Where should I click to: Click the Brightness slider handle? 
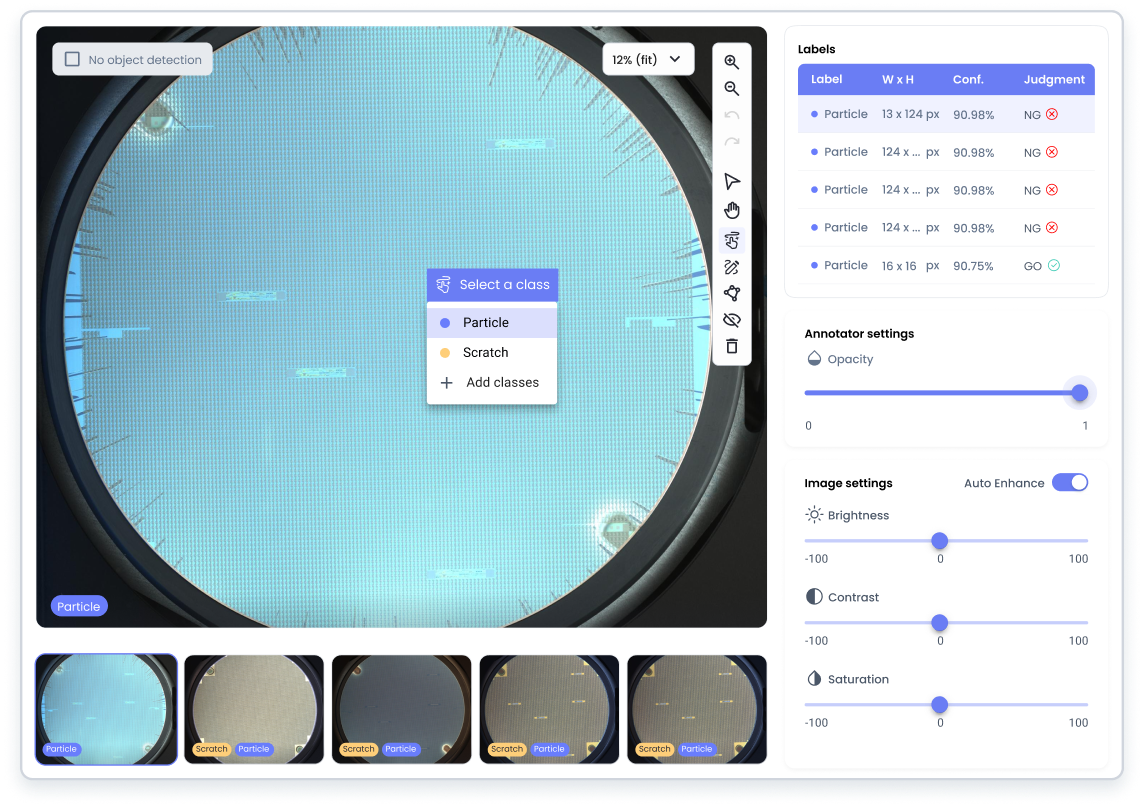[939, 541]
